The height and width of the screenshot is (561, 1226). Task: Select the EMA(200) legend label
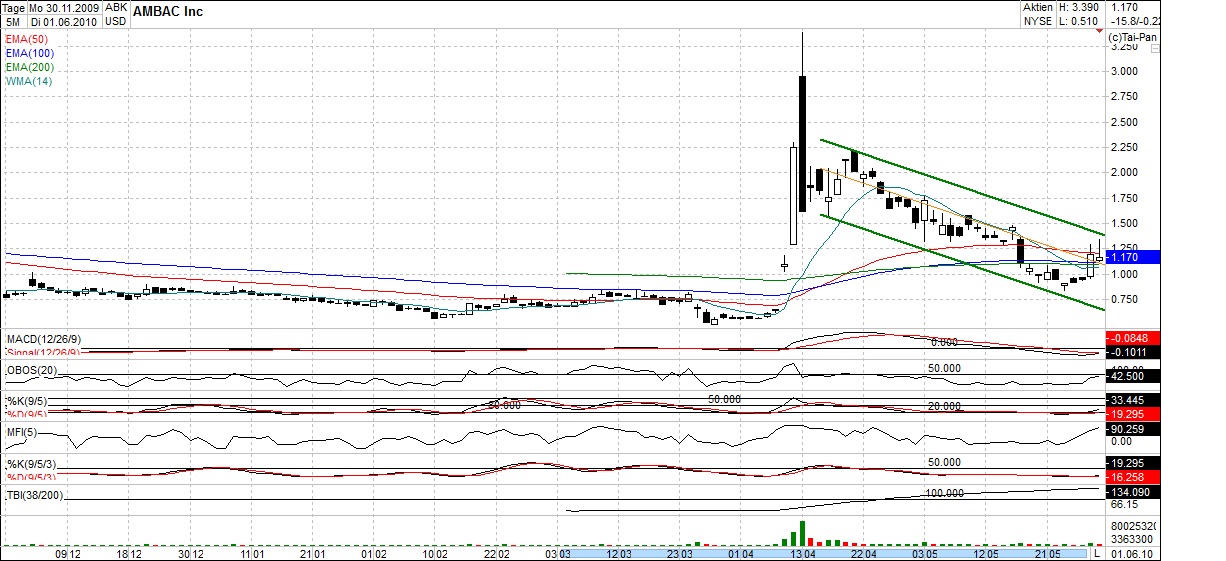pyautogui.click(x=28, y=65)
